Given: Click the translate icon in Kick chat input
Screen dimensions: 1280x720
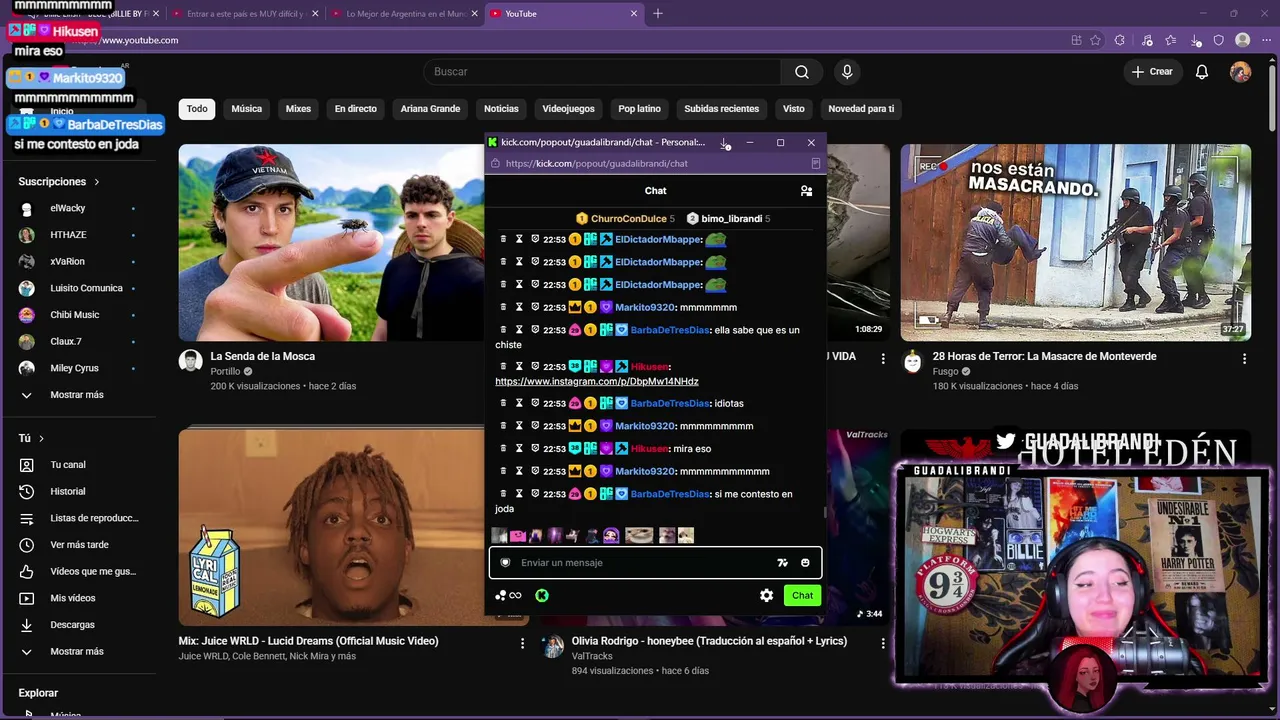Looking at the screenshot, I should tap(783, 563).
